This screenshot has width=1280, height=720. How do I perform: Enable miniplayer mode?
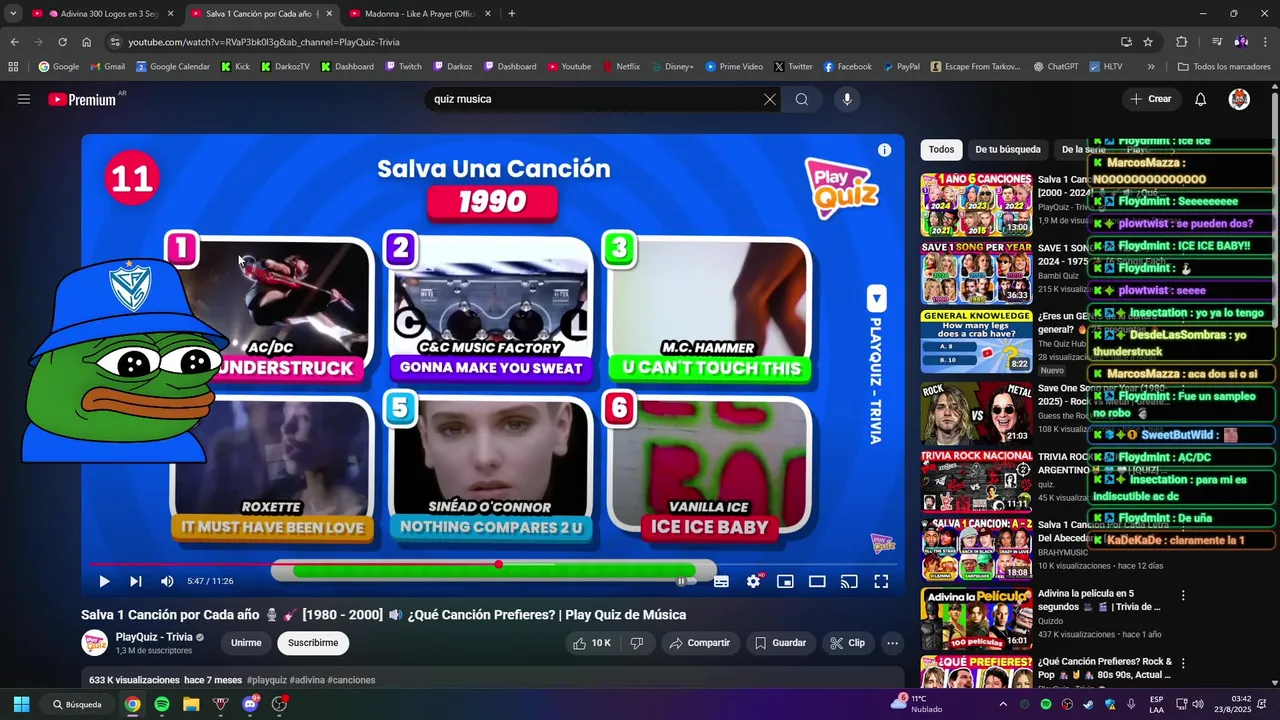pyautogui.click(x=786, y=581)
